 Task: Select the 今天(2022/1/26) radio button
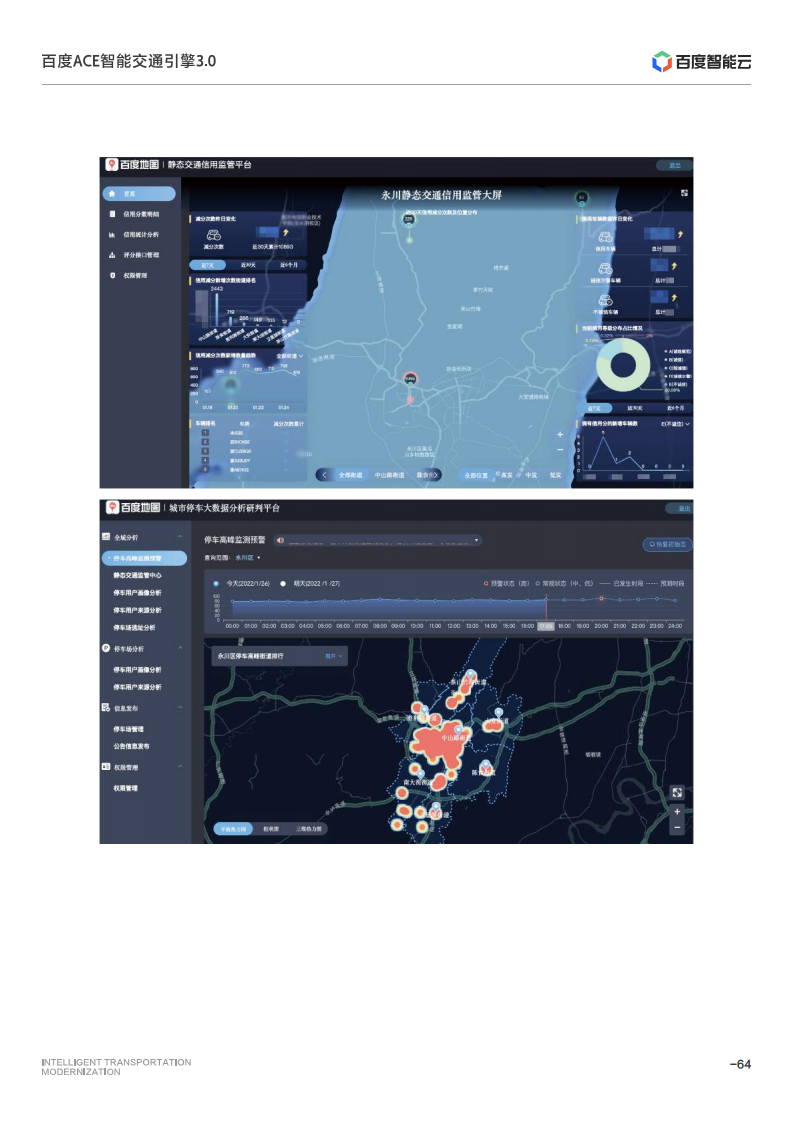coord(216,581)
